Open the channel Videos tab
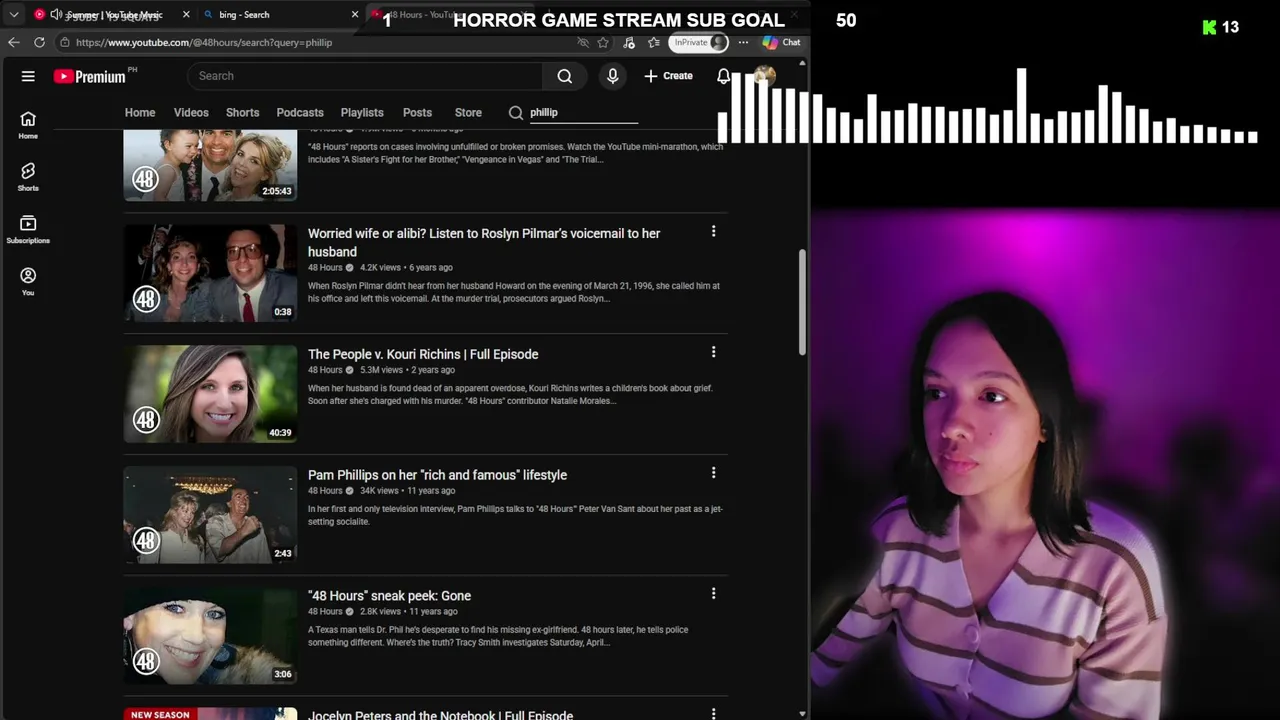Image resolution: width=1280 pixels, height=720 pixels. tap(191, 113)
